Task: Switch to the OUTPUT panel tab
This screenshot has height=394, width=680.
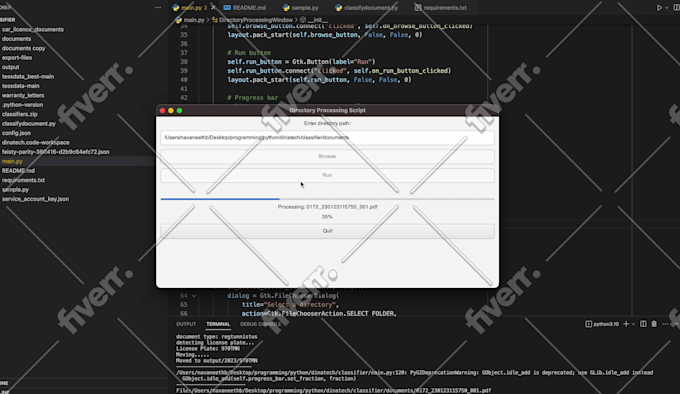Action: [186, 324]
